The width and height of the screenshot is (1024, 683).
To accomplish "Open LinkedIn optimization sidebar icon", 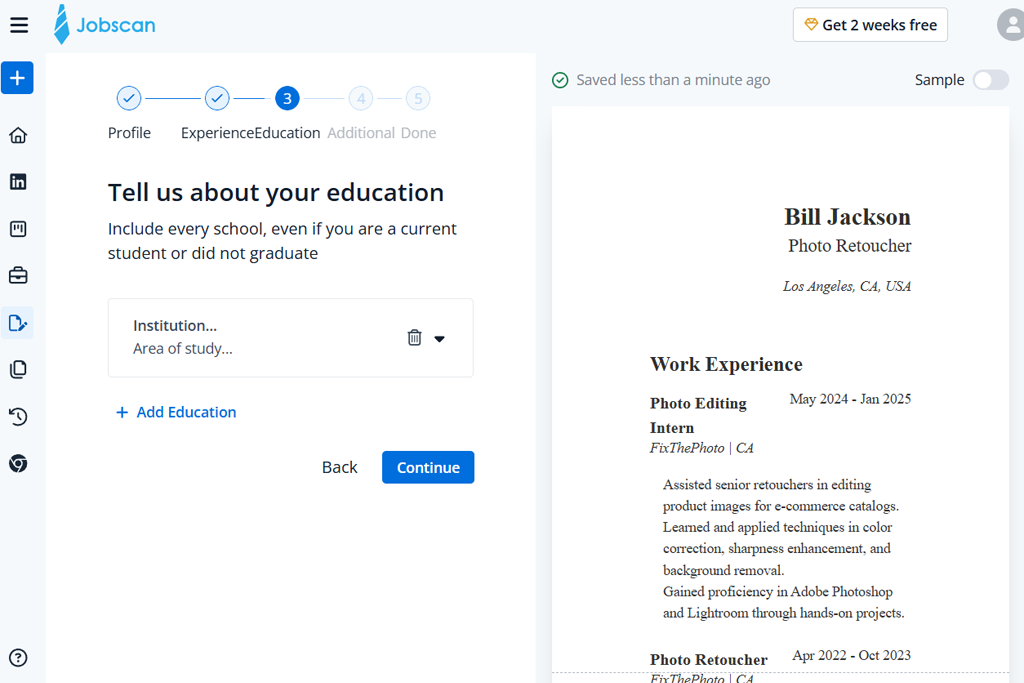I will (18, 182).
